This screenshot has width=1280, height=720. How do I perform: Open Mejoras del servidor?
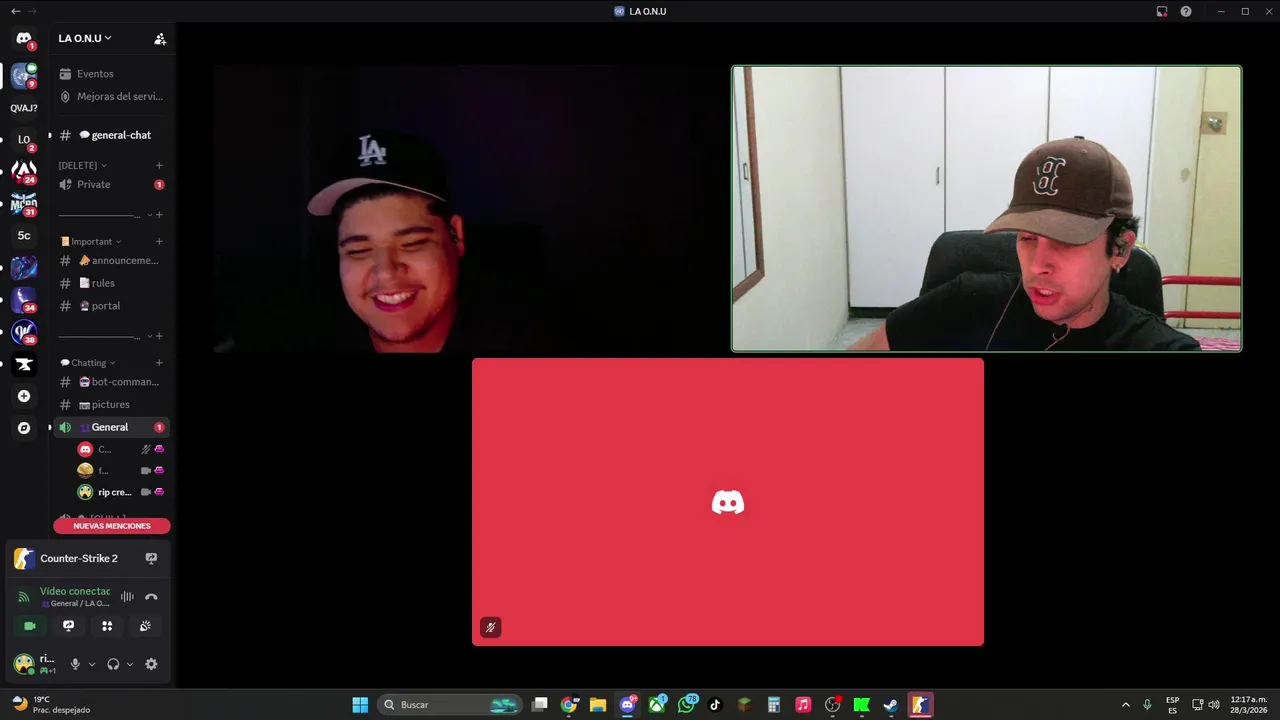coord(111,97)
